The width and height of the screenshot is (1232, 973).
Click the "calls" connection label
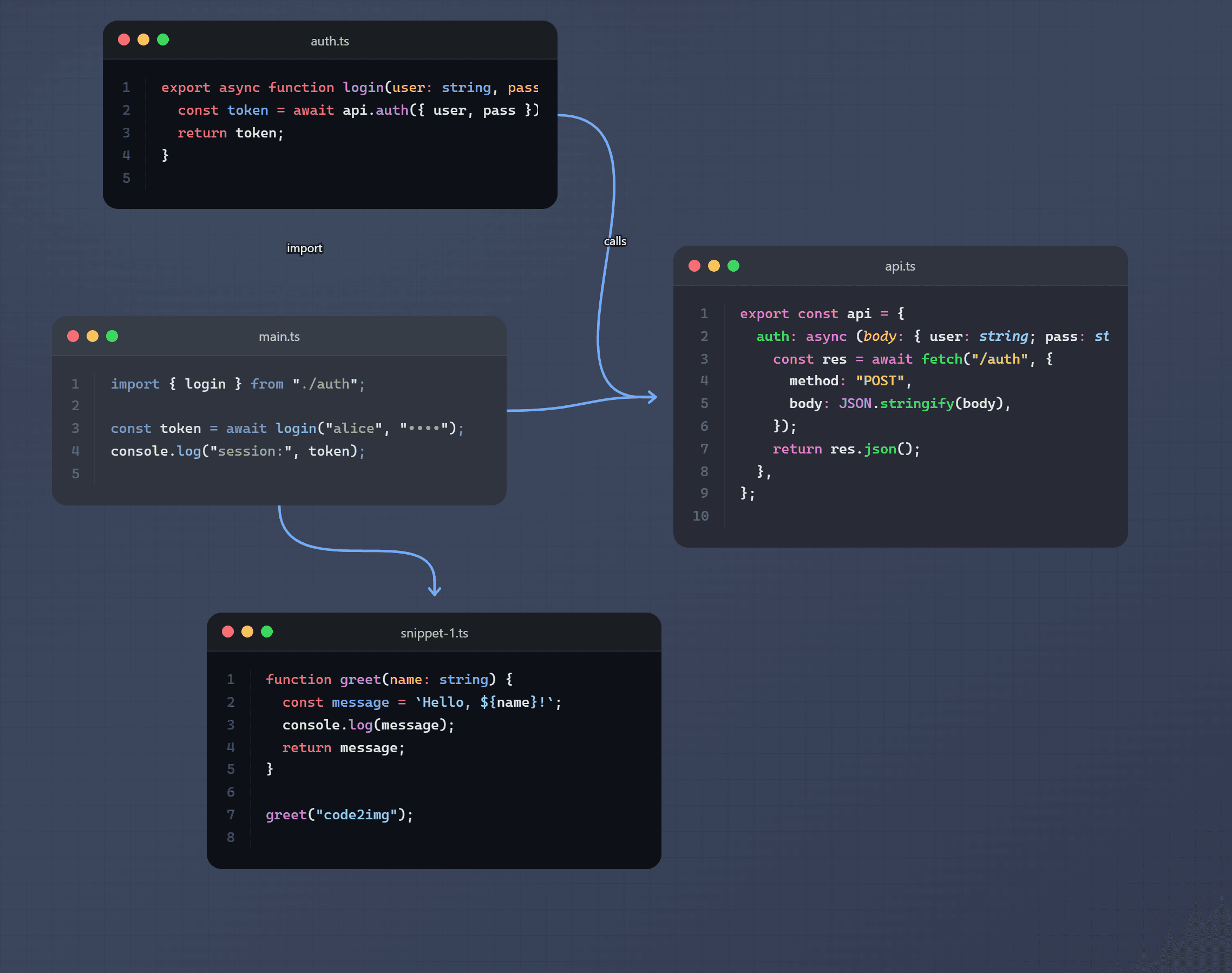click(x=615, y=241)
